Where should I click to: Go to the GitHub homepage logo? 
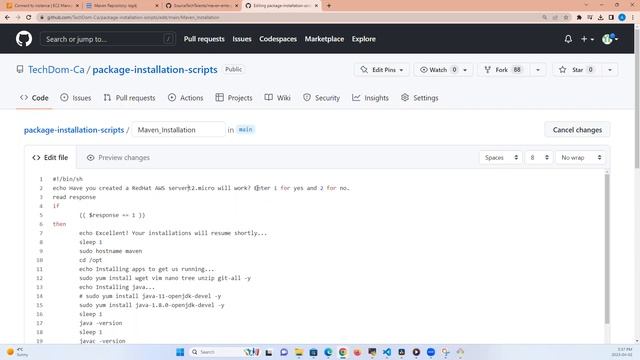click(24, 39)
